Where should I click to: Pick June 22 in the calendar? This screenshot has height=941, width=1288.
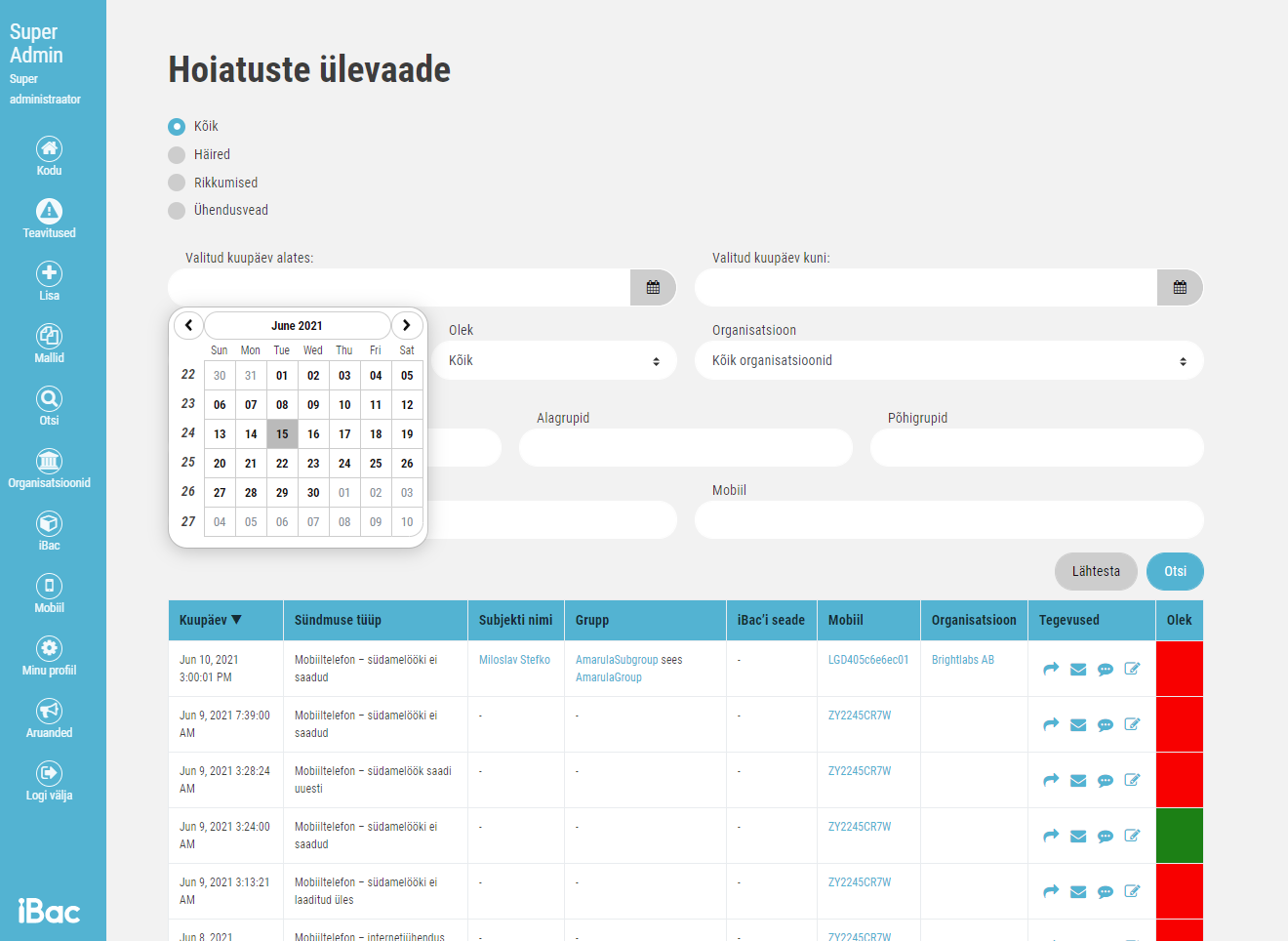pyautogui.click(x=282, y=464)
